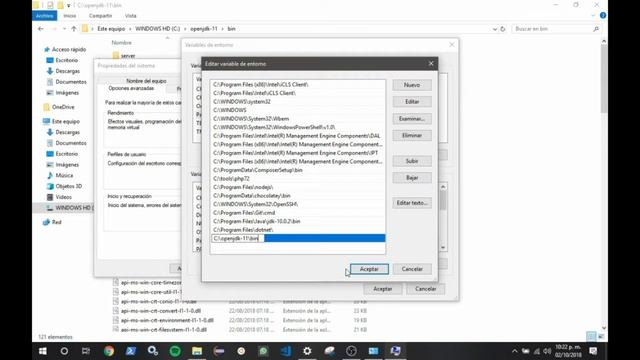Open Nombre del equipo tab in Propiedades del sistema
The width and height of the screenshot is (640, 360).
pos(146,81)
